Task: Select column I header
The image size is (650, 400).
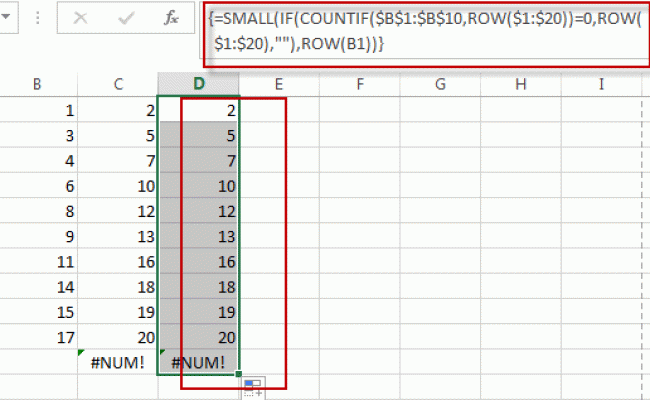Action: pos(601,84)
